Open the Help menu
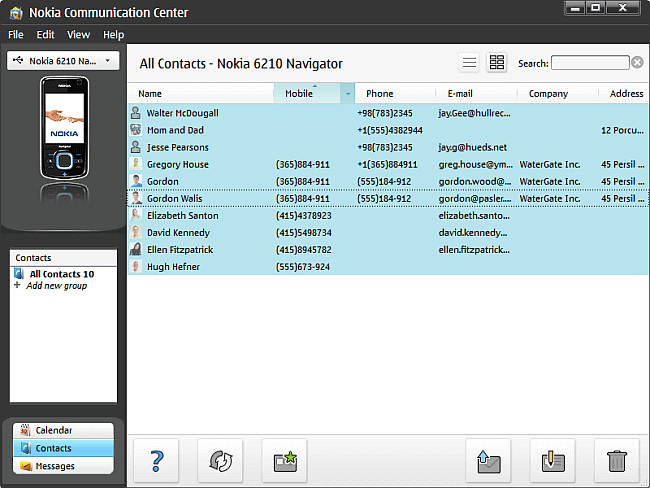650x488 pixels. tap(114, 35)
